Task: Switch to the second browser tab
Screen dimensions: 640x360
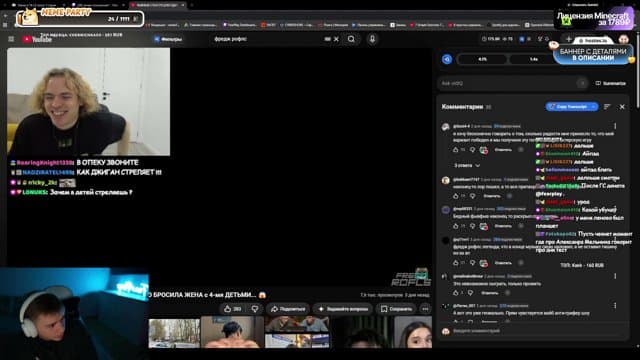Action: tap(98, 5)
